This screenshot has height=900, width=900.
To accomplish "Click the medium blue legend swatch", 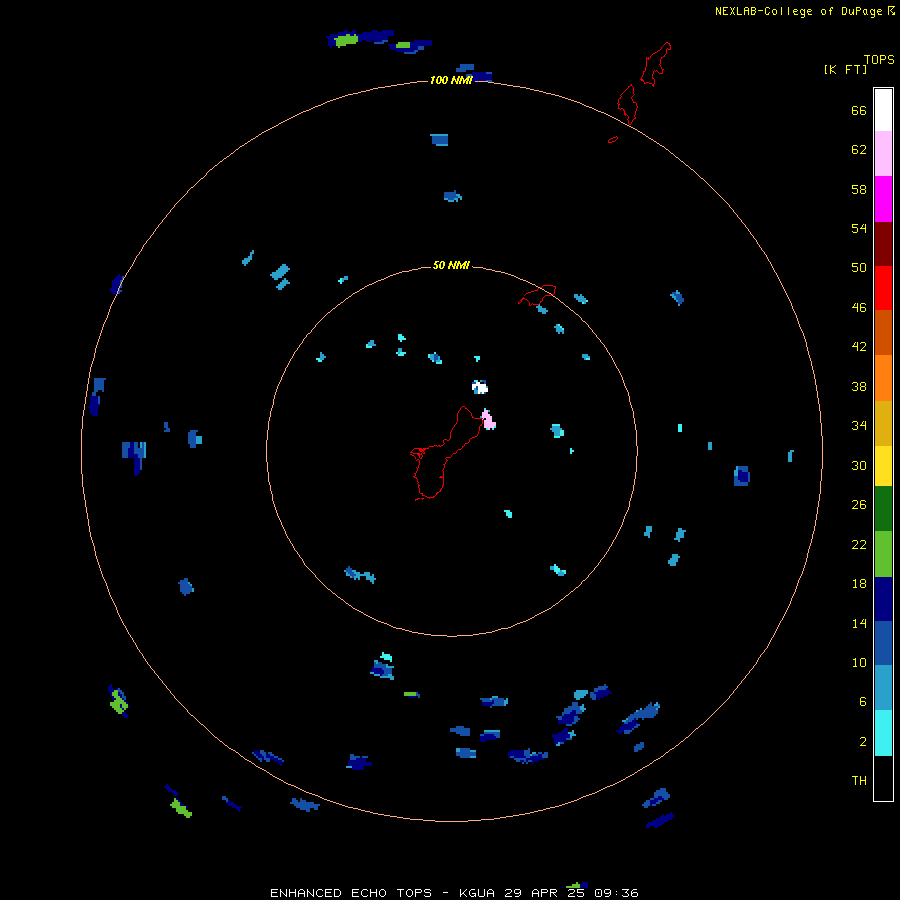I will (x=883, y=643).
